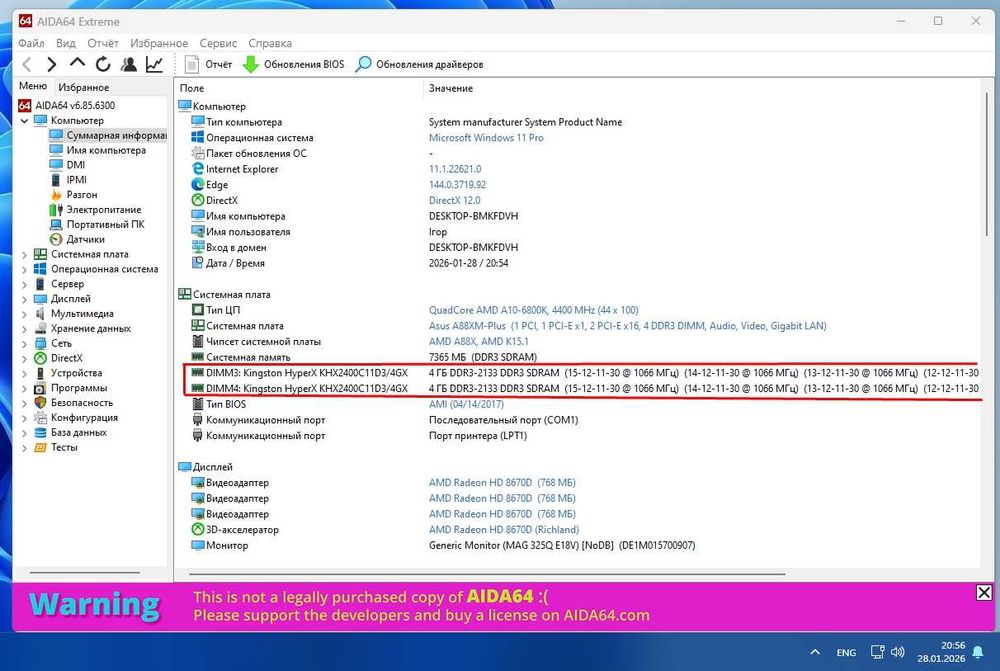Go up one level with Up arrow
Viewport: 1000px width, 671px height.
[x=77, y=63]
